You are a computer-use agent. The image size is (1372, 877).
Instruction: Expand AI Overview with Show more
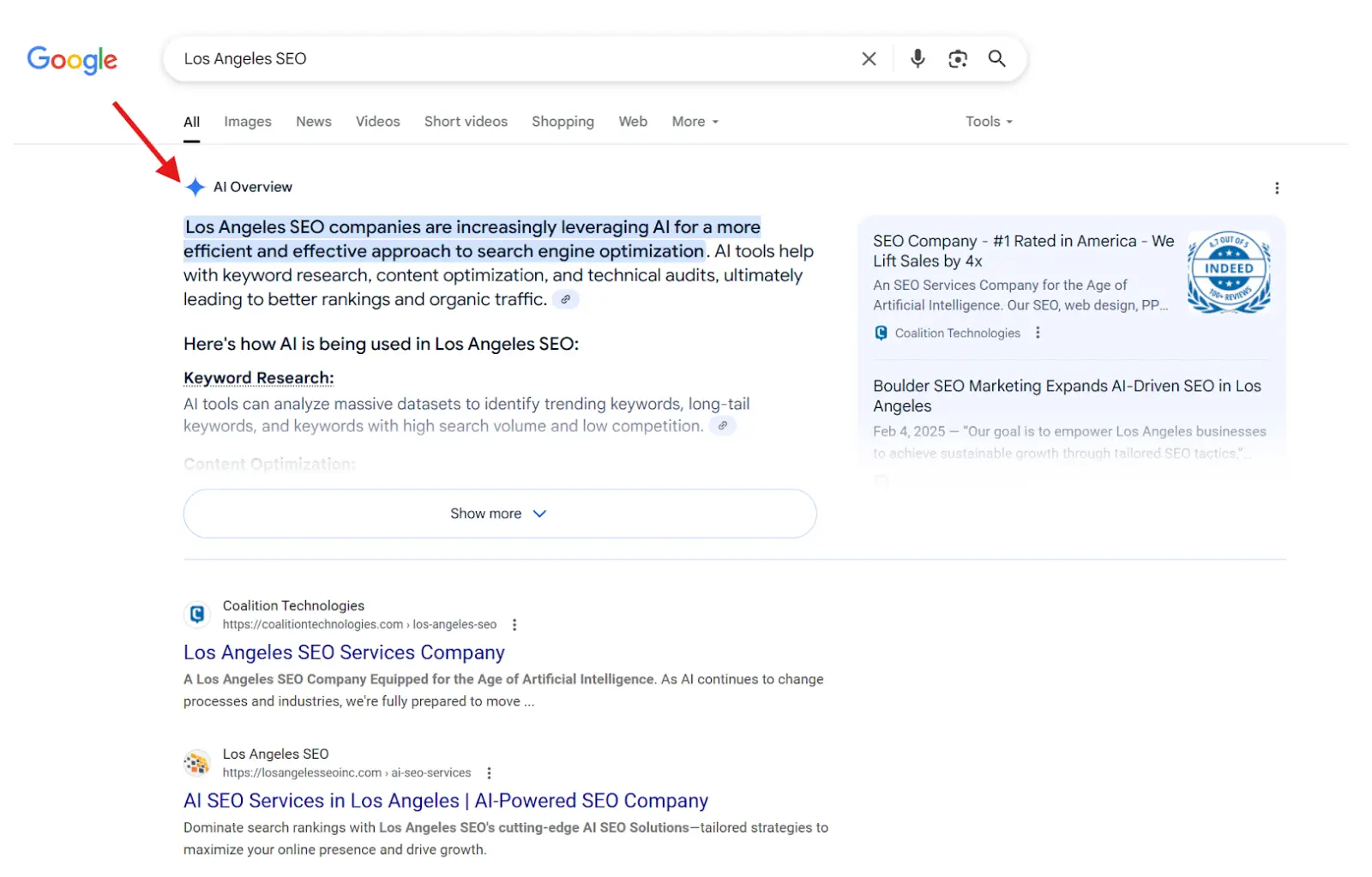tap(499, 514)
